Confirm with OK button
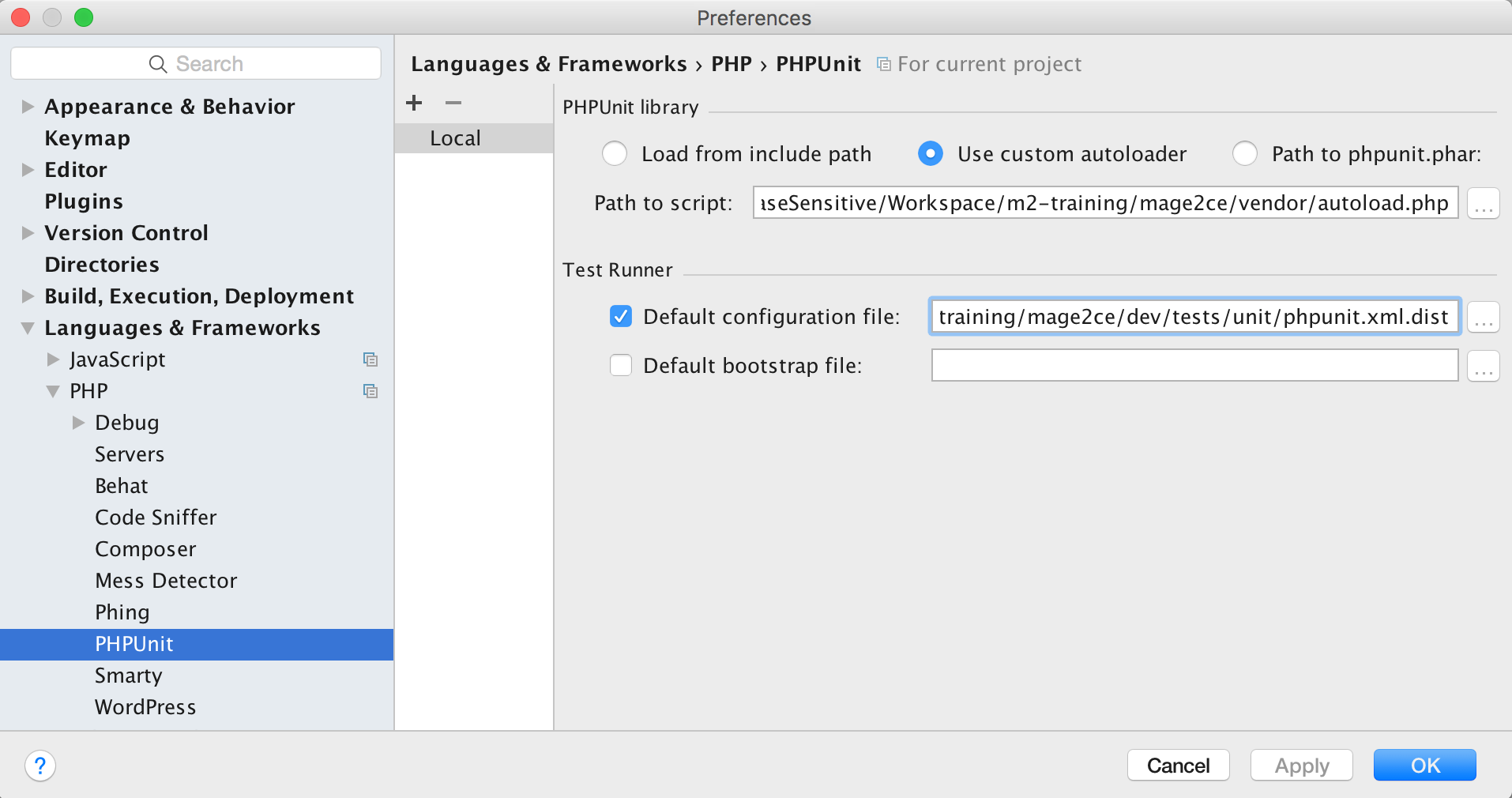1512x798 pixels. pos(1424,765)
